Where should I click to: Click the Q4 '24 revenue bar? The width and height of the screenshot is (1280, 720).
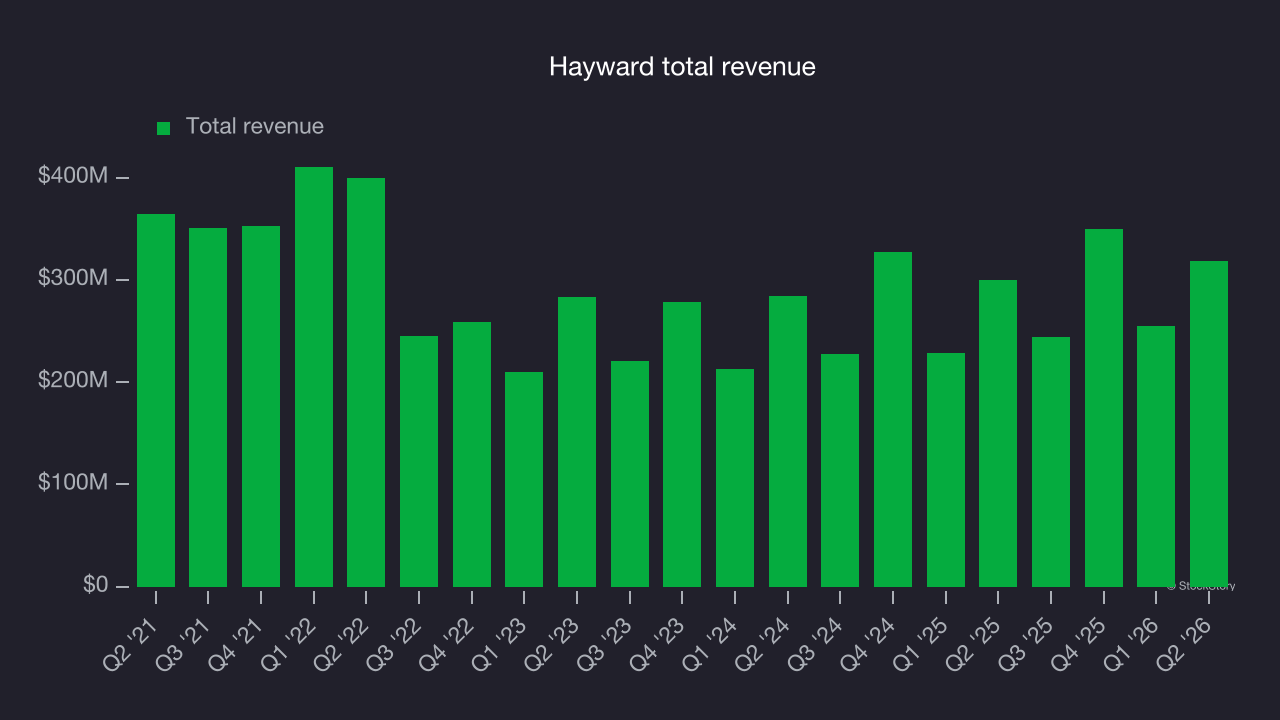coord(893,419)
